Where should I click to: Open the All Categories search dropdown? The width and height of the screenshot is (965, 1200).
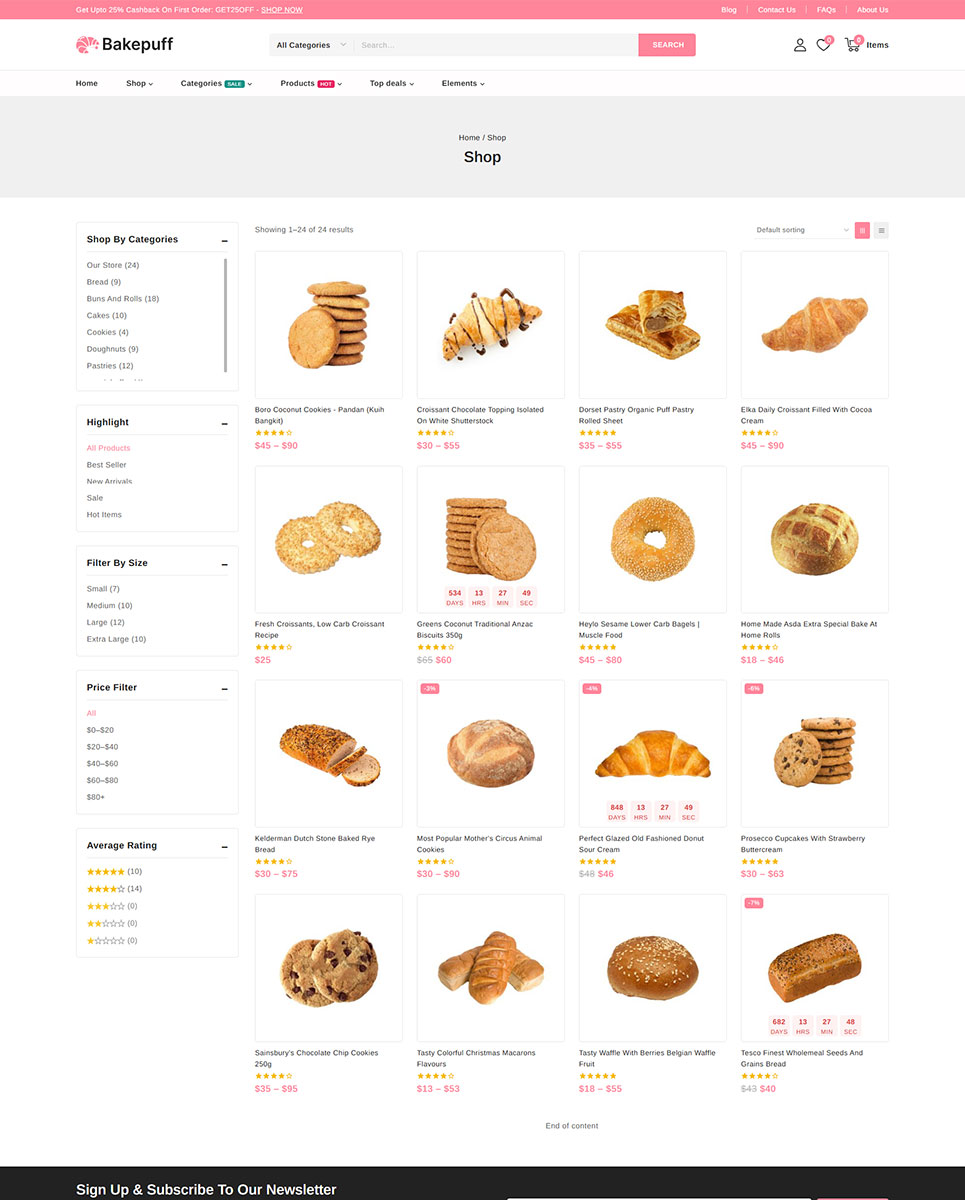tap(311, 45)
